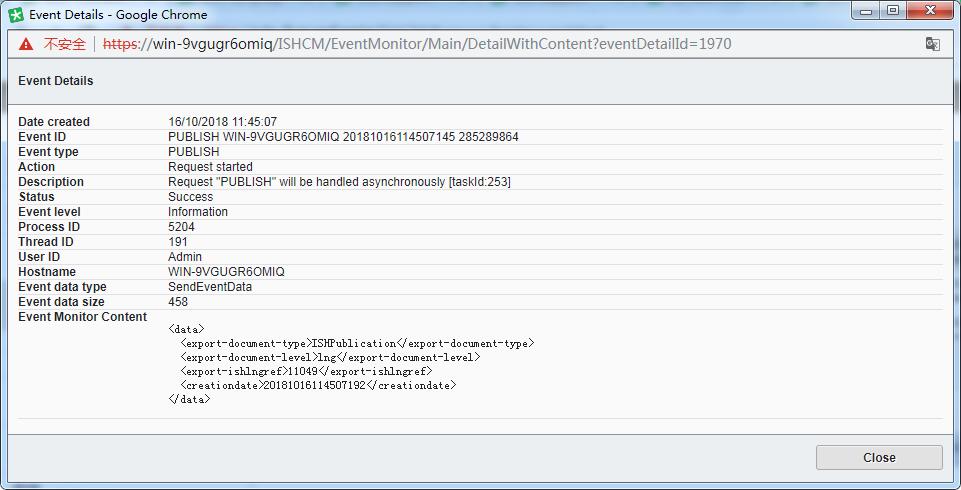Image resolution: width=961 pixels, height=490 pixels.
Task: Click the Event ID value text
Action: (x=343, y=137)
